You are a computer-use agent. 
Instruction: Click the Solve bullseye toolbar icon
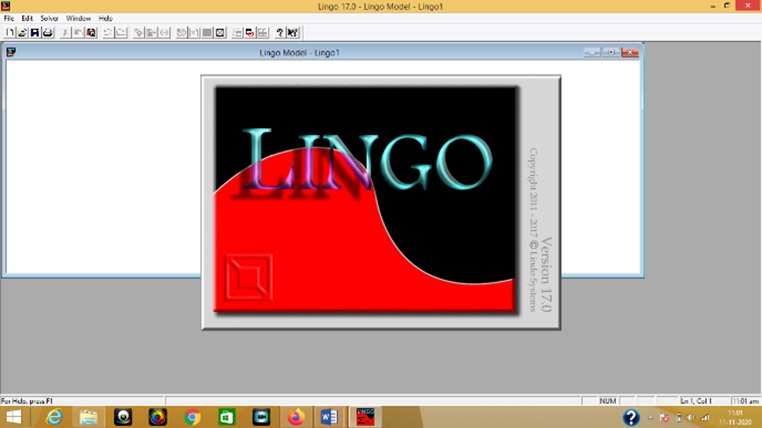(x=181, y=33)
